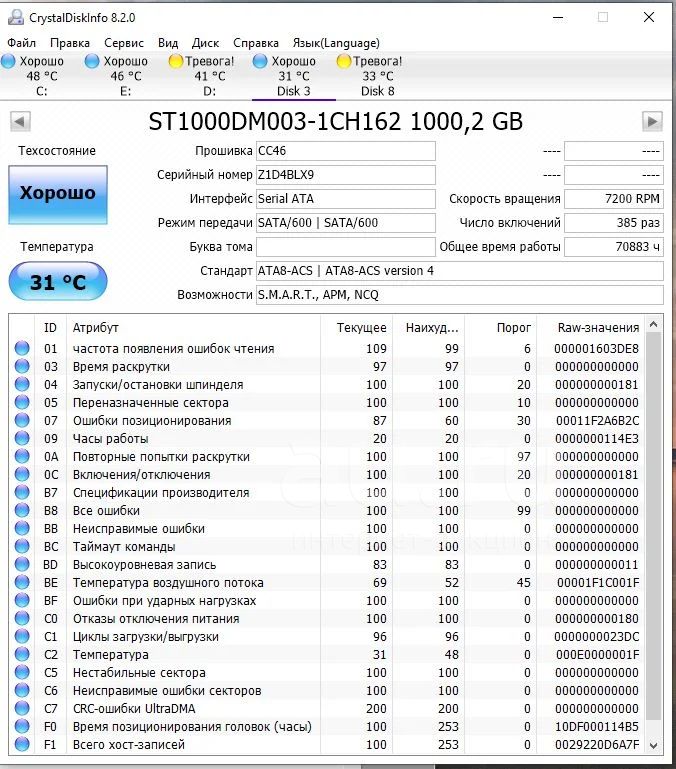Click status icon for attribute BB row
676x769 pixels.
coord(22,528)
